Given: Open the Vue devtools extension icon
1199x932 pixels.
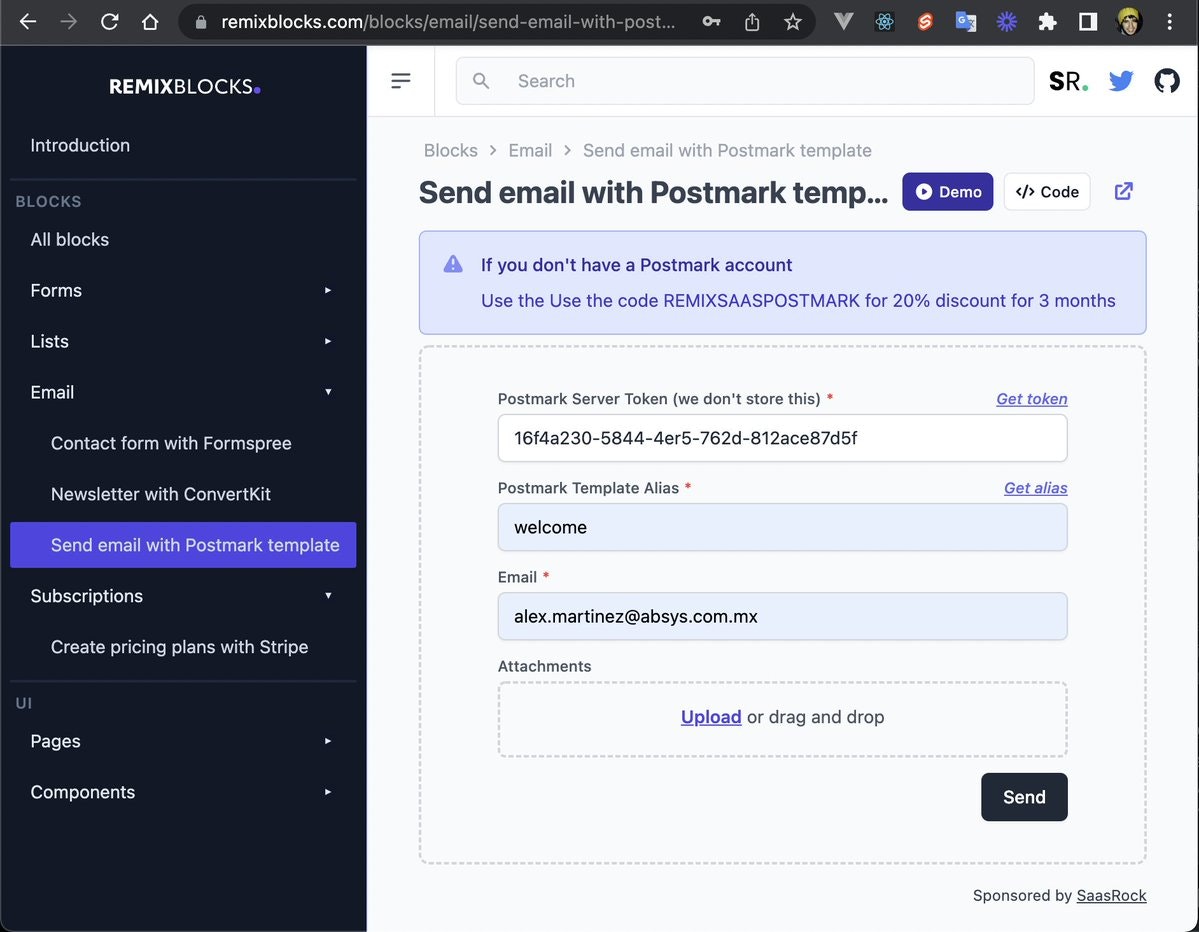Looking at the screenshot, I should click(843, 21).
